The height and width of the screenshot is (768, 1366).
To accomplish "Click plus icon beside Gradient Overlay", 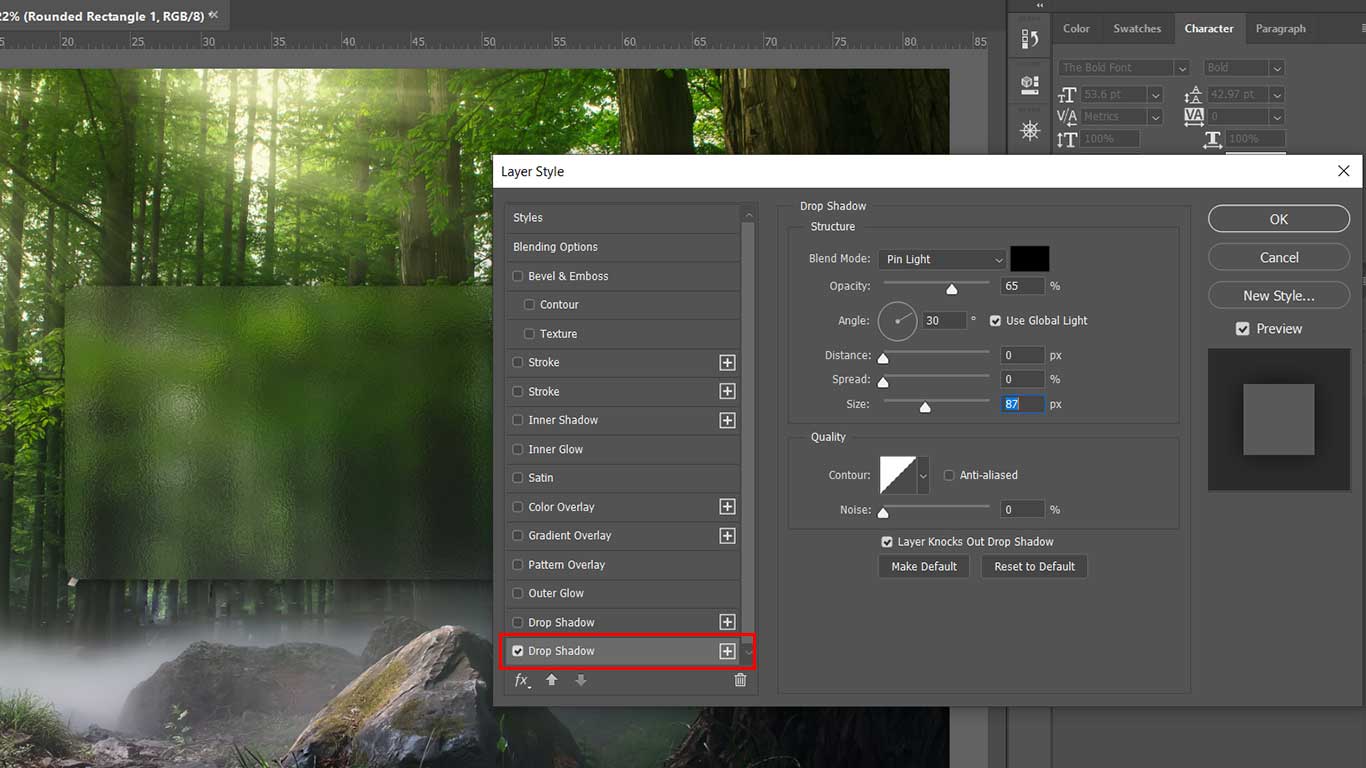I will pos(727,536).
